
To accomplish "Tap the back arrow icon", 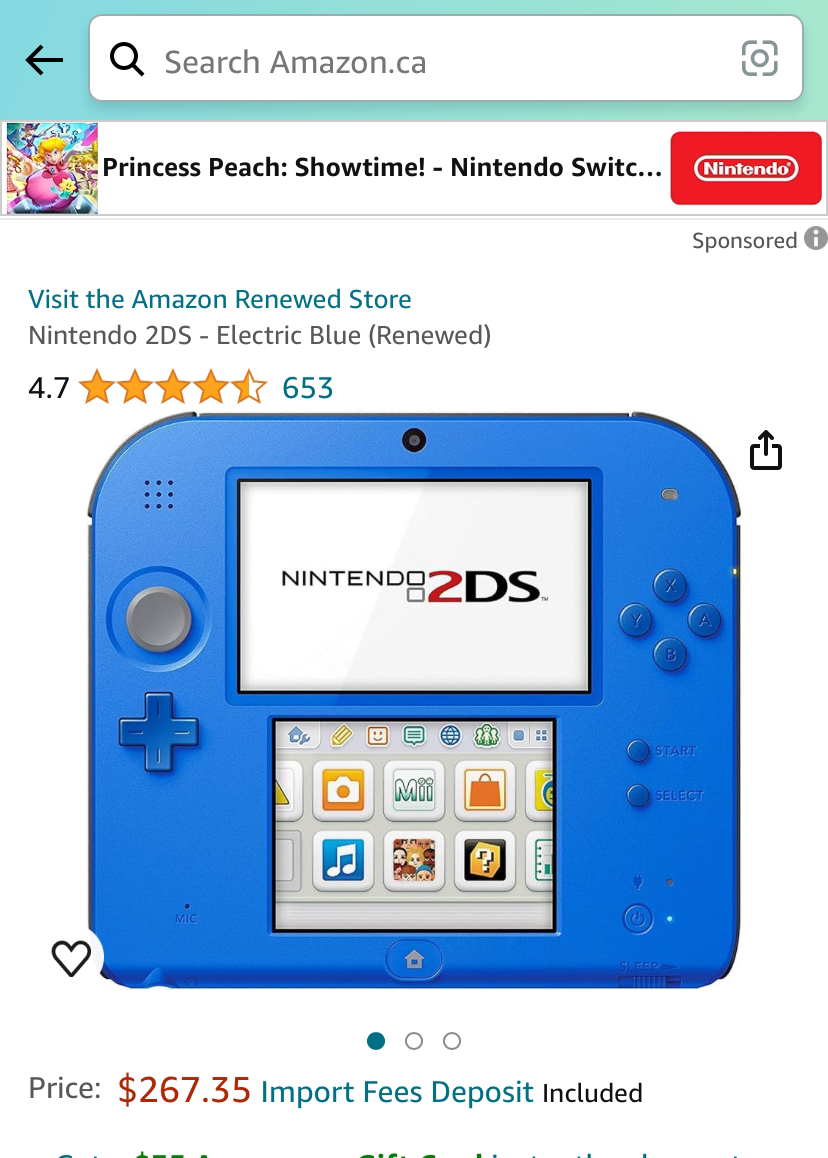I will coord(44,60).
